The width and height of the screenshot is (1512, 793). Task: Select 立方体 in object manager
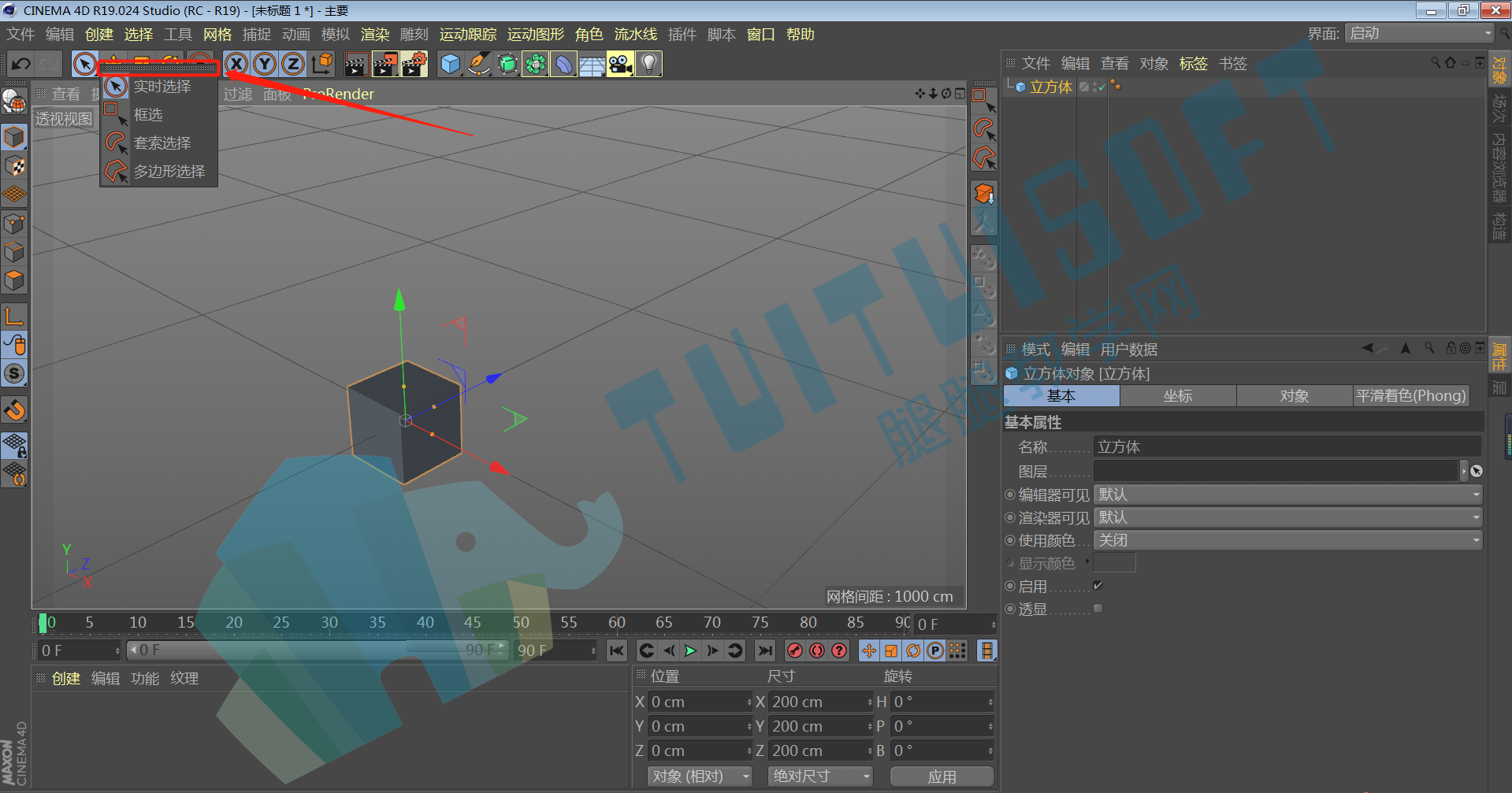click(1051, 87)
